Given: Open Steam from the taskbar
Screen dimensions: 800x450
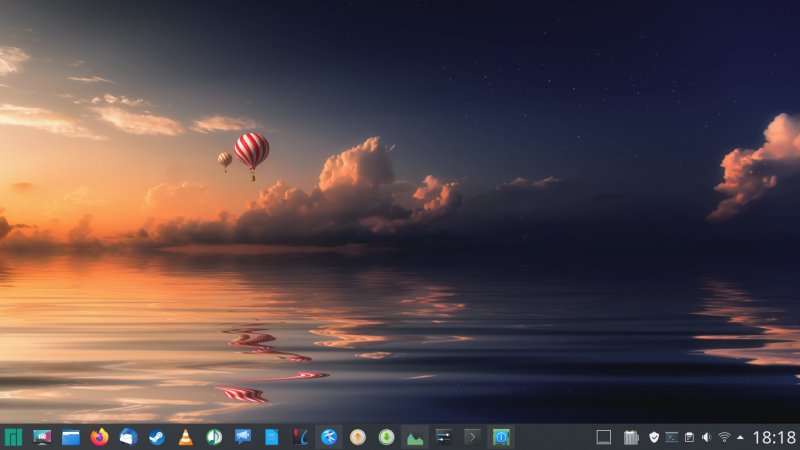Looking at the screenshot, I should [x=157, y=437].
